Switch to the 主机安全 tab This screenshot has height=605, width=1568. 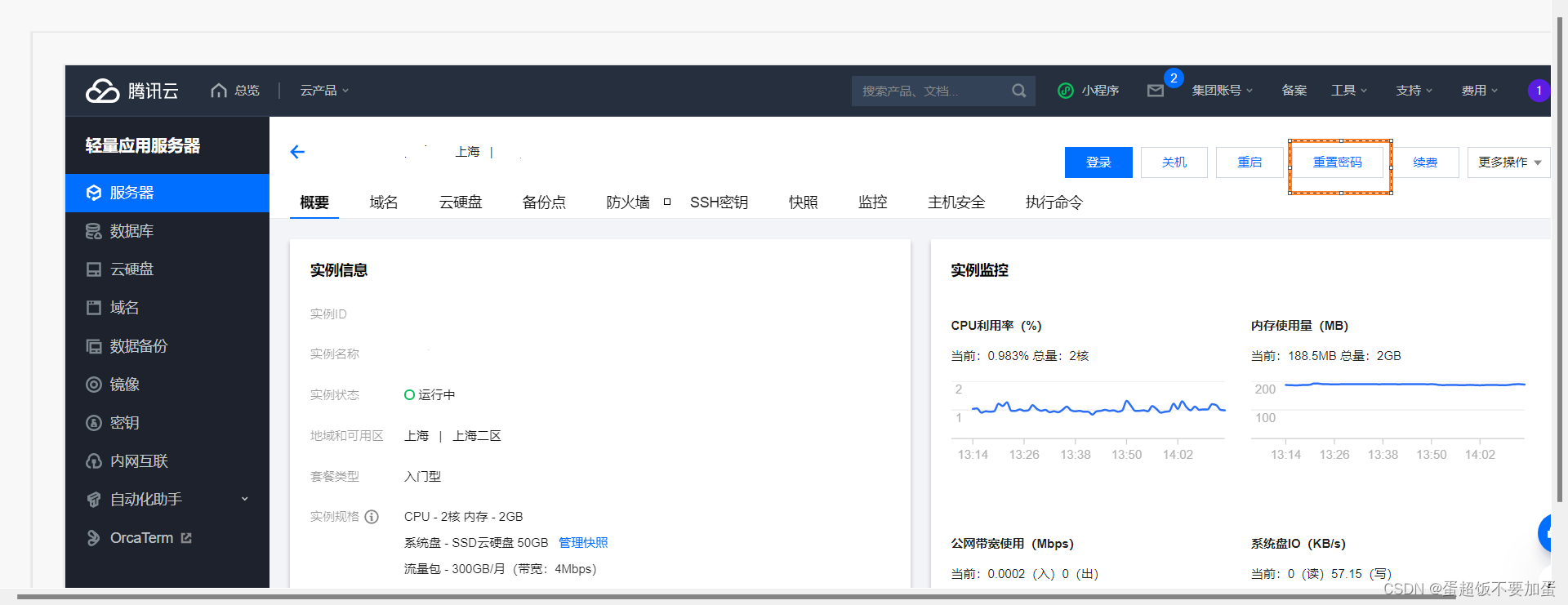(956, 202)
